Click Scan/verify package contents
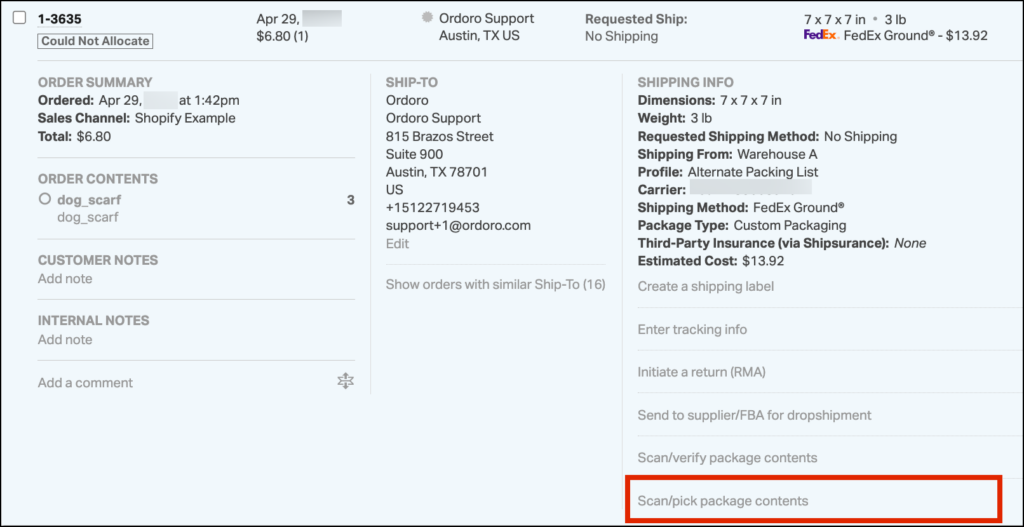The width and height of the screenshot is (1024, 527). coord(728,458)
